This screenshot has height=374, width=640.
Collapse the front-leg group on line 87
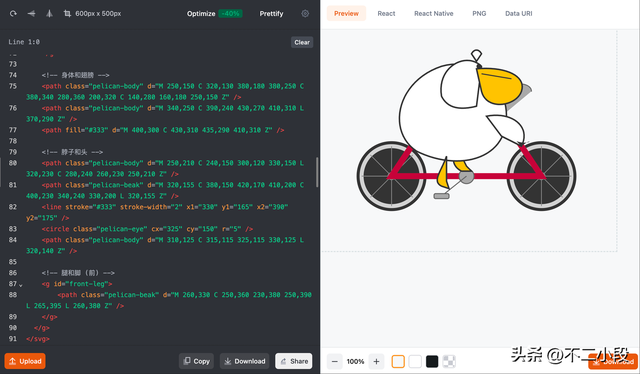[x=21, y=285]
